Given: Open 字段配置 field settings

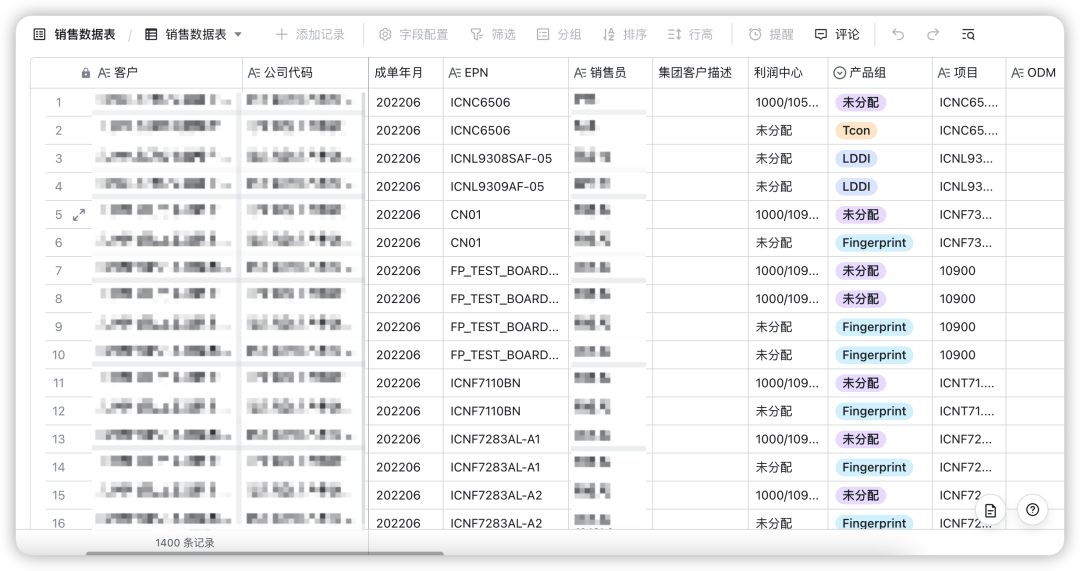Looking at the screenshot, I should [413, 35].
